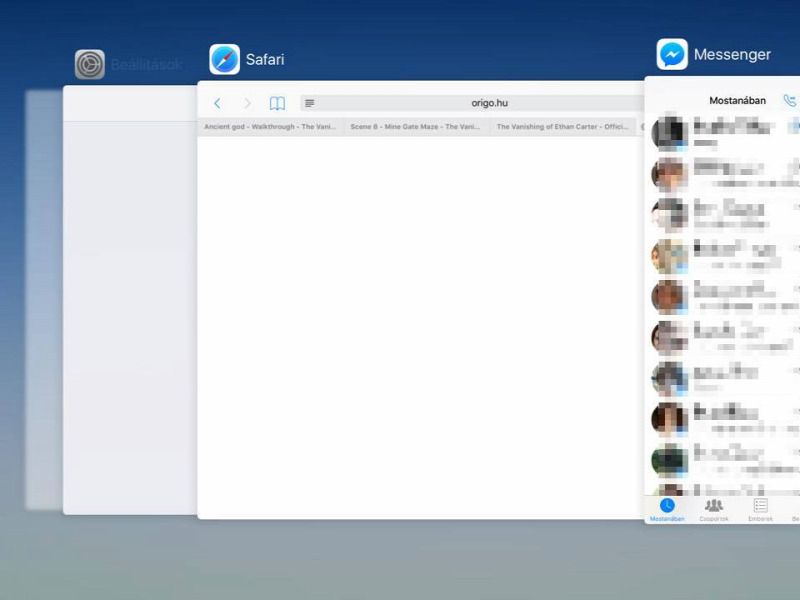
Task: Click the Mostanában heading in Messenger
Action: point(737,101)
